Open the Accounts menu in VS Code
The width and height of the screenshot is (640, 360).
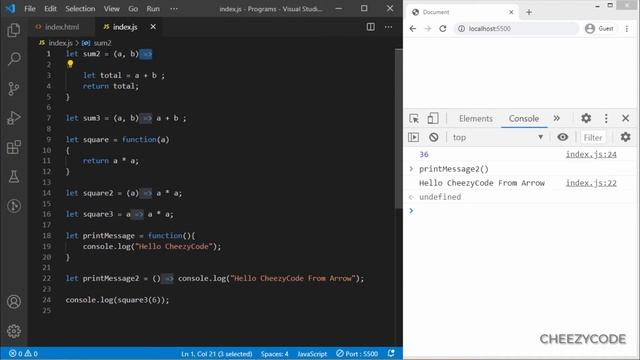coord(13,302)
